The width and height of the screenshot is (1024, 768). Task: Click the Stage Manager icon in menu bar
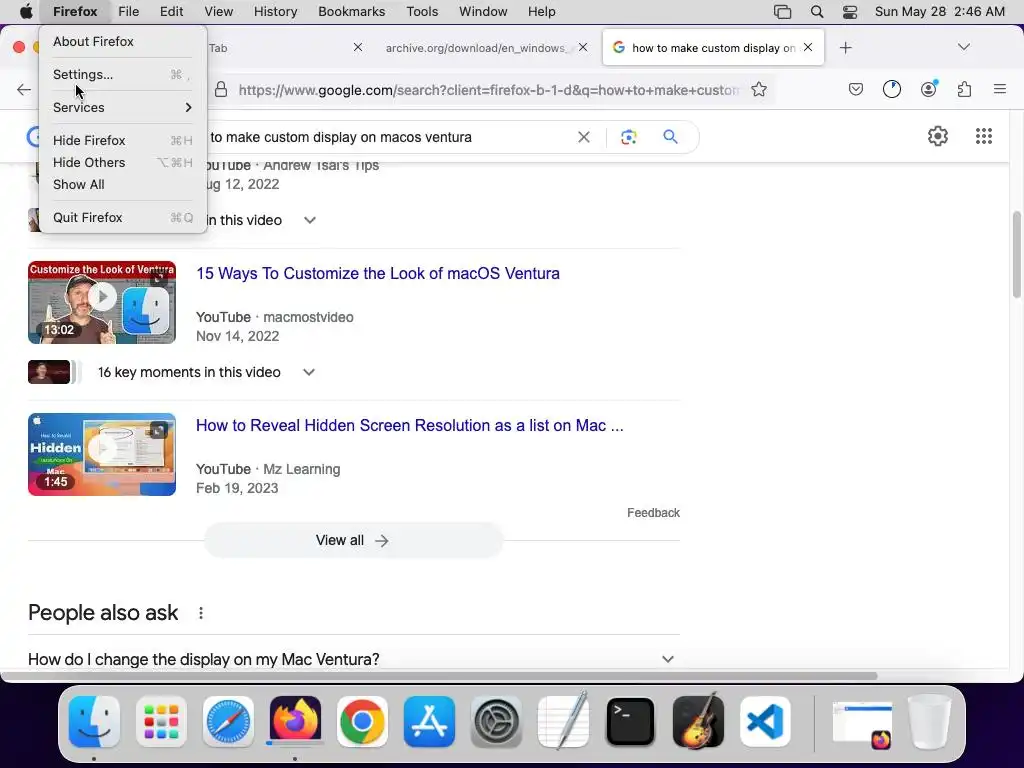(782, 12)
